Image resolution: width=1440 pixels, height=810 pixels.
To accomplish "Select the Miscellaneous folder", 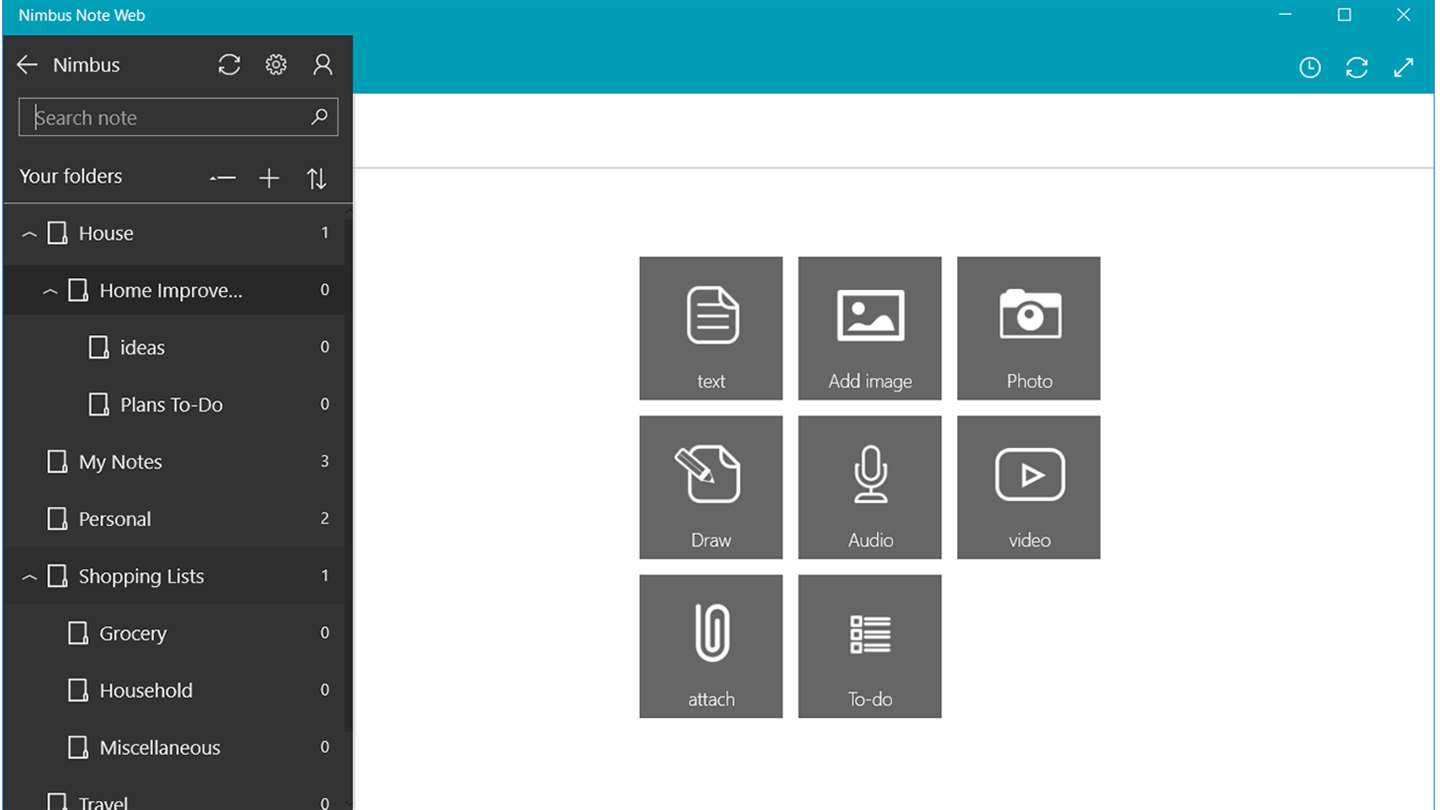I will pos(174,747).
